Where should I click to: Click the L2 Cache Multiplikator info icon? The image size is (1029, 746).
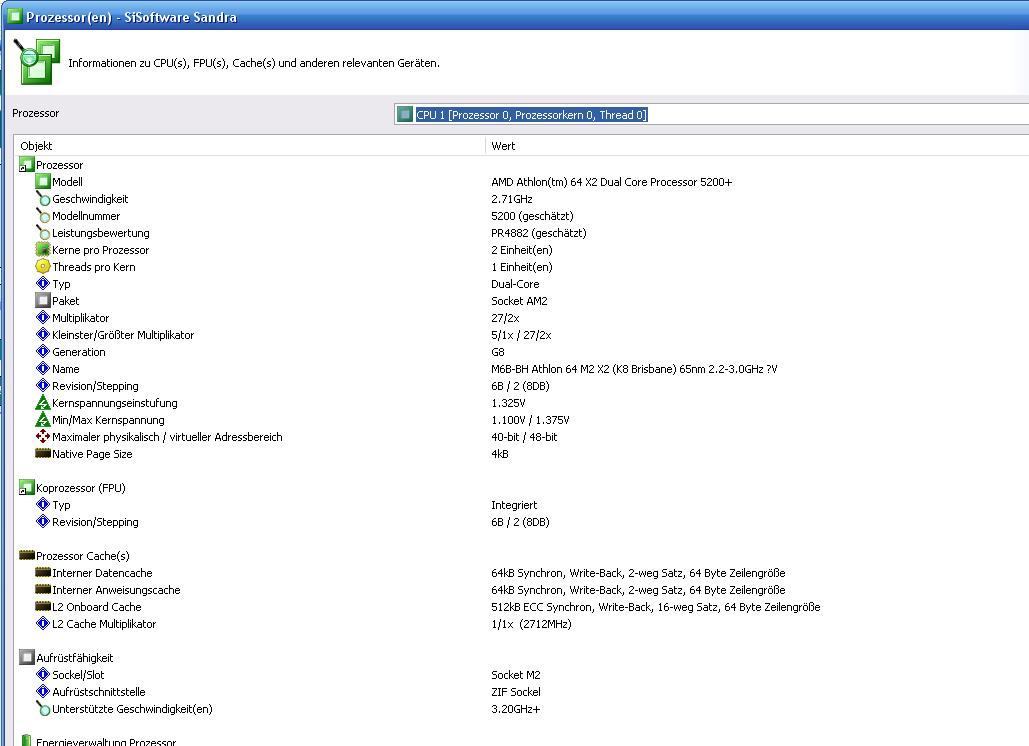(x=43, y=623)
